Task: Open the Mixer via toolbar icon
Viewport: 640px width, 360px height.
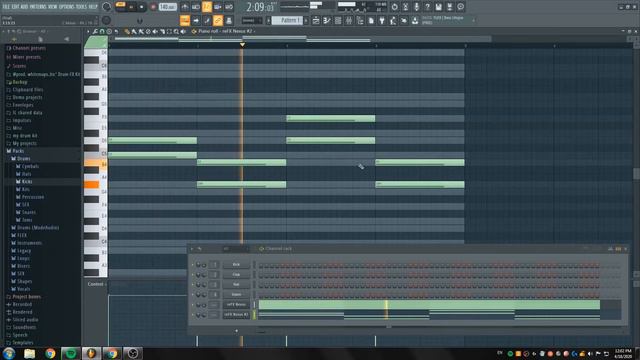Action: point(349,20)
